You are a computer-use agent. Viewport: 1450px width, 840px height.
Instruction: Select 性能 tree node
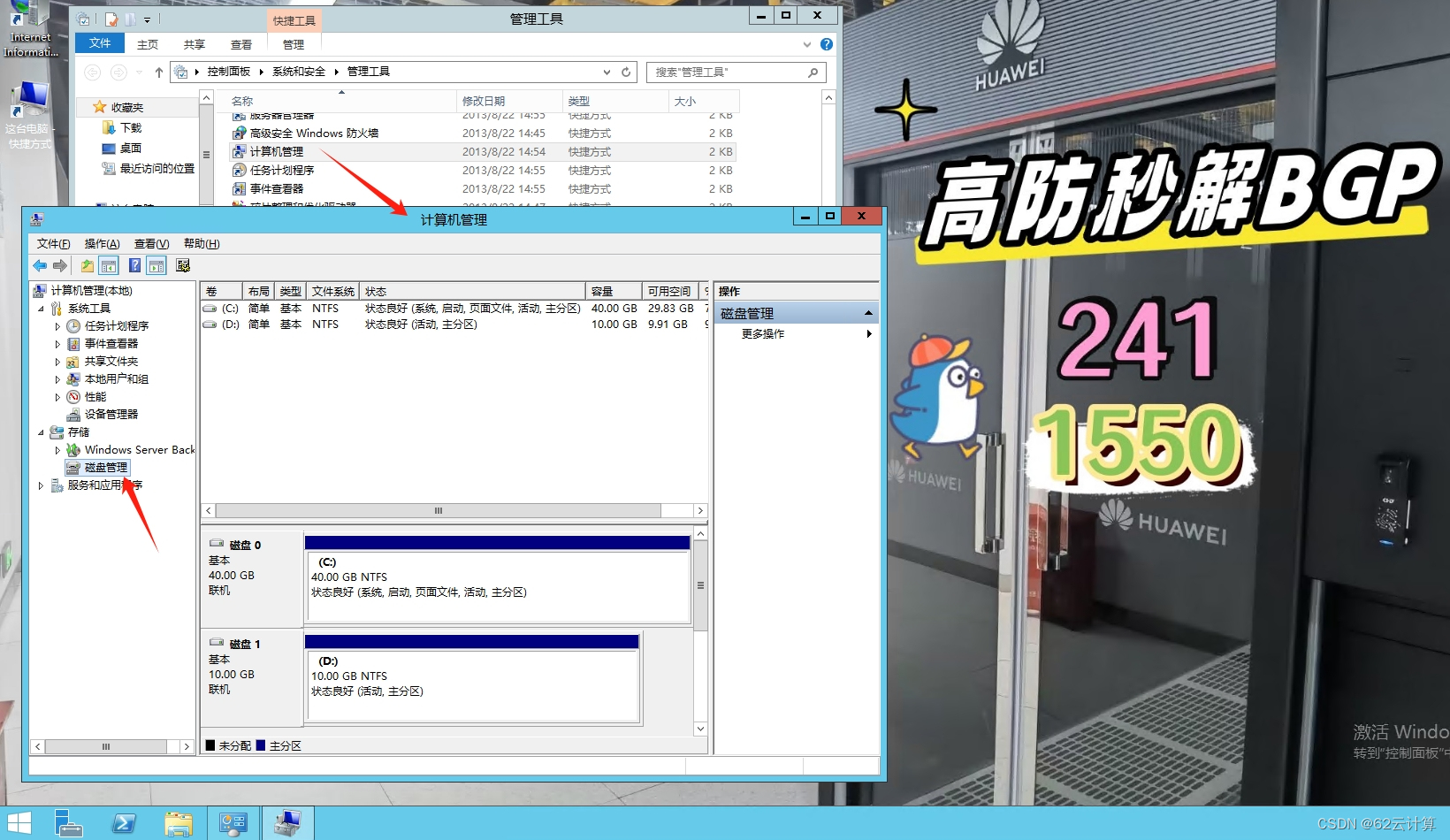coord(95,397)
